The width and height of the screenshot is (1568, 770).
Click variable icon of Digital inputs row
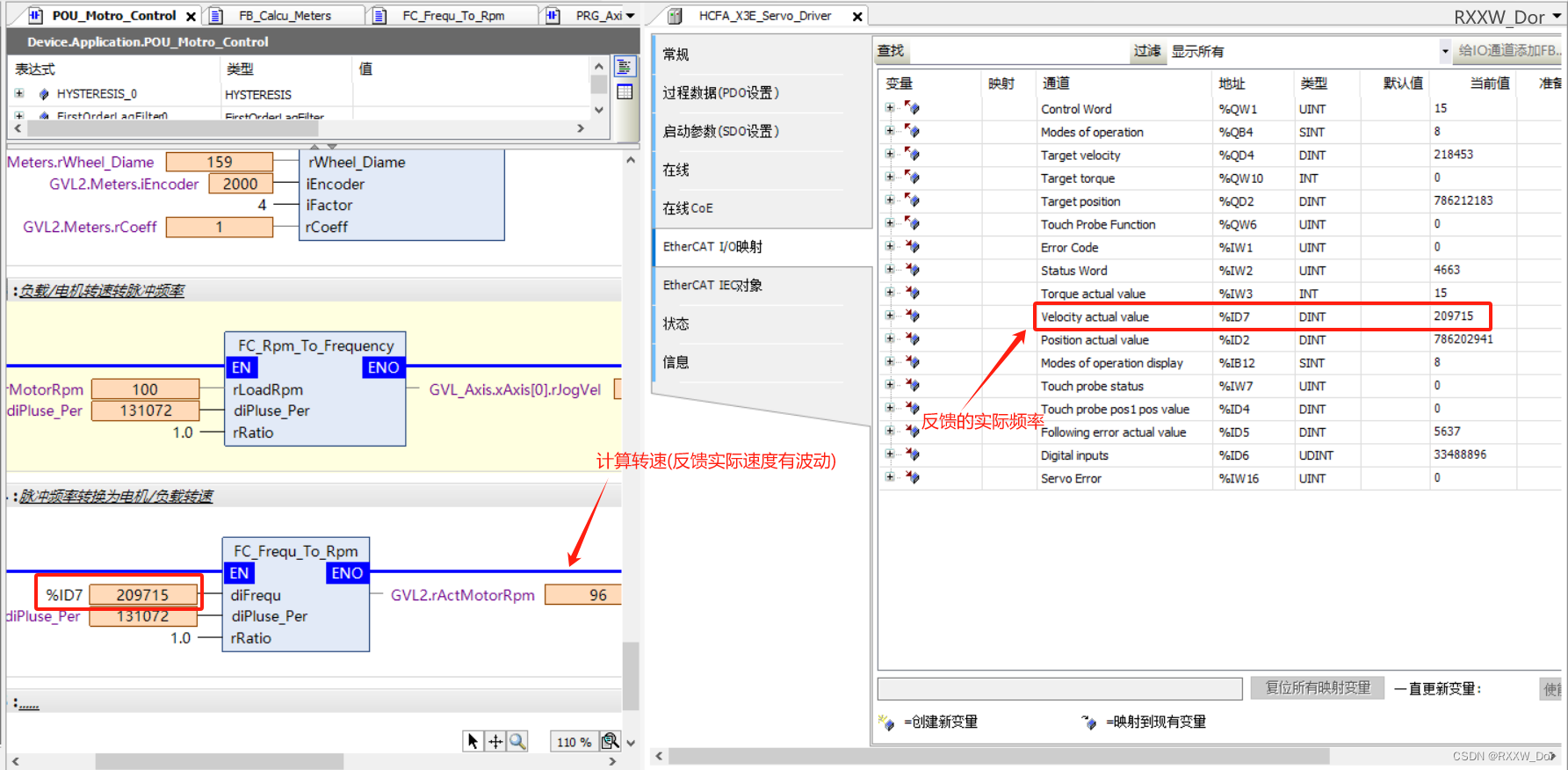912,454
